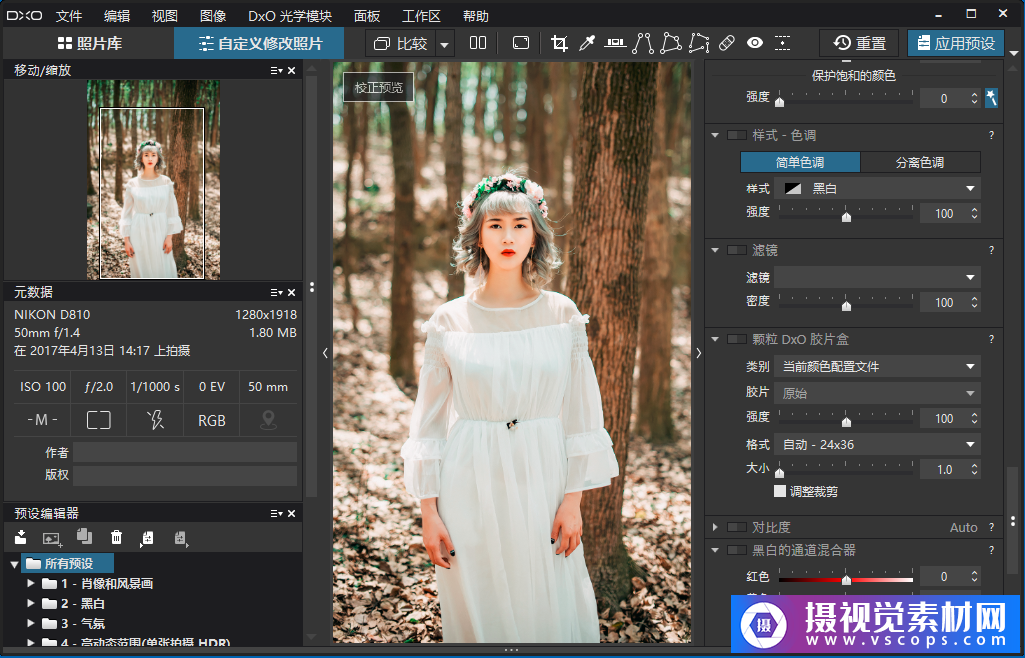1025x658 pixels.
Task: Click the fit-to-screen view icon
Action: tap(520, 43)
